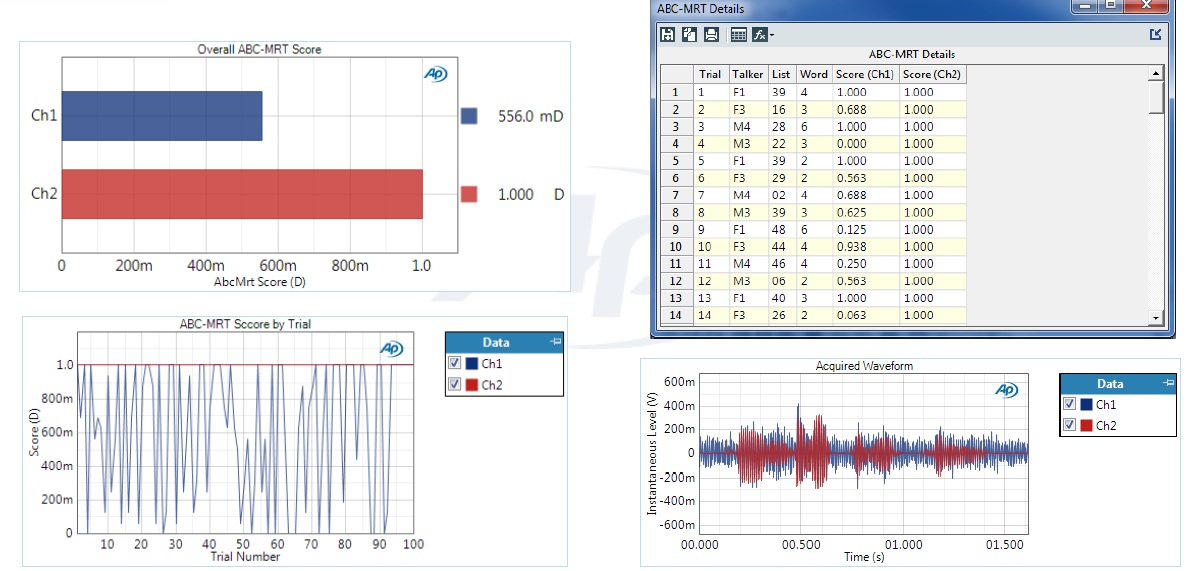Click the red Ch2 swatch in Score by Trial legend

(472, 385)
